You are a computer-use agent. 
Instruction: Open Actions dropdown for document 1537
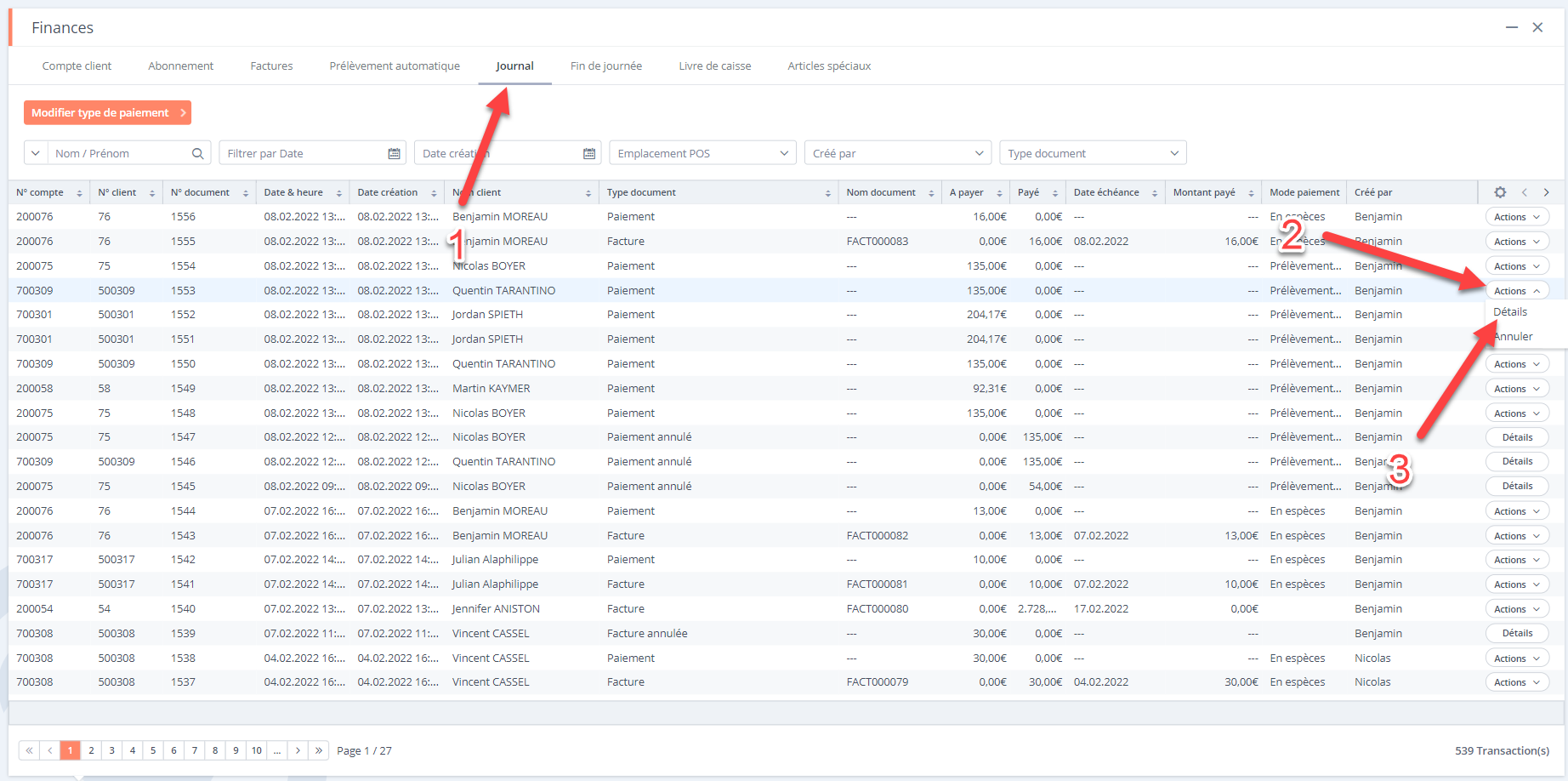point(1517,682)
